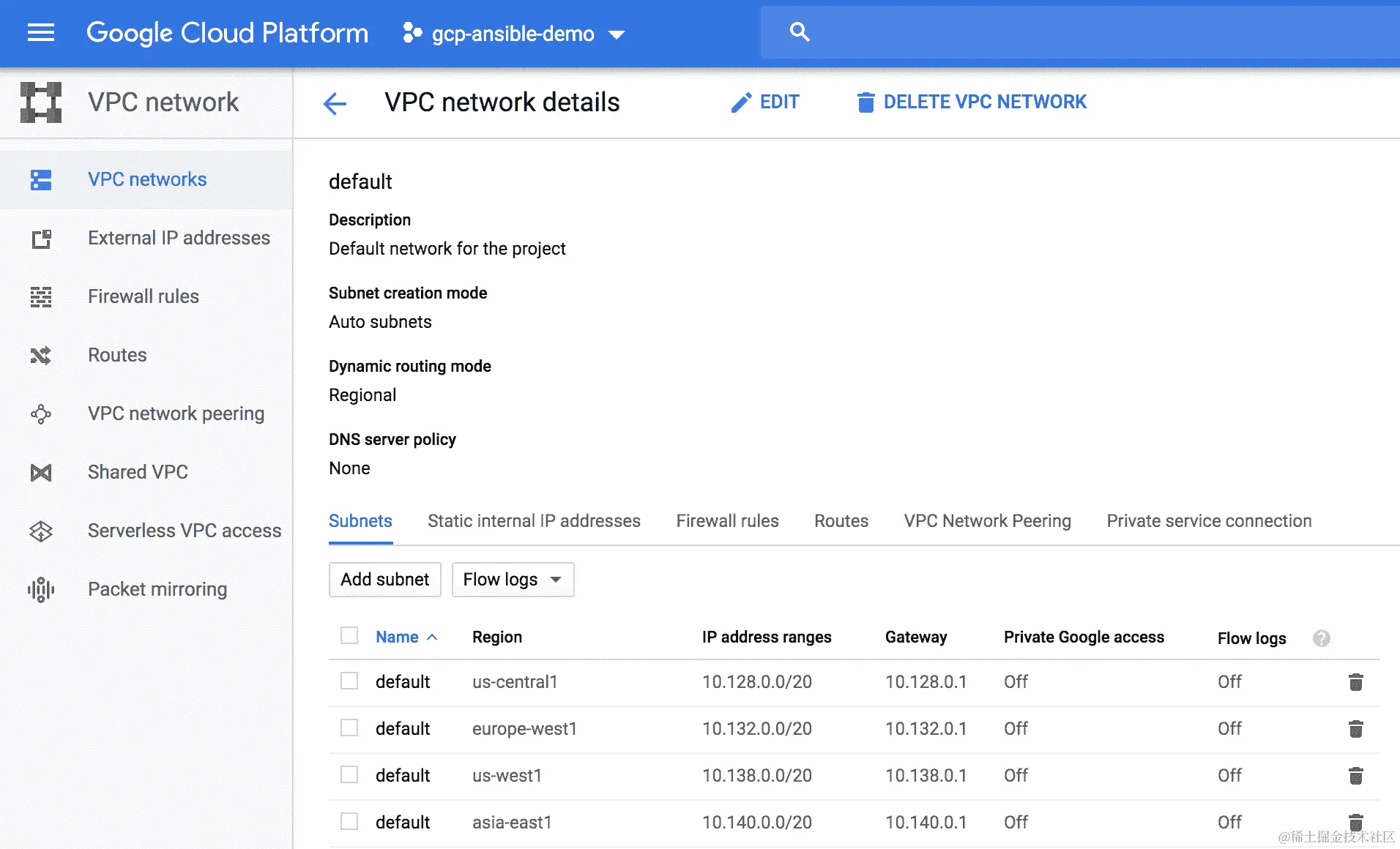Click the Packet mirroring sidebar icon
The height and width of the screenshot is (849, 1400).
click(41, 590)
